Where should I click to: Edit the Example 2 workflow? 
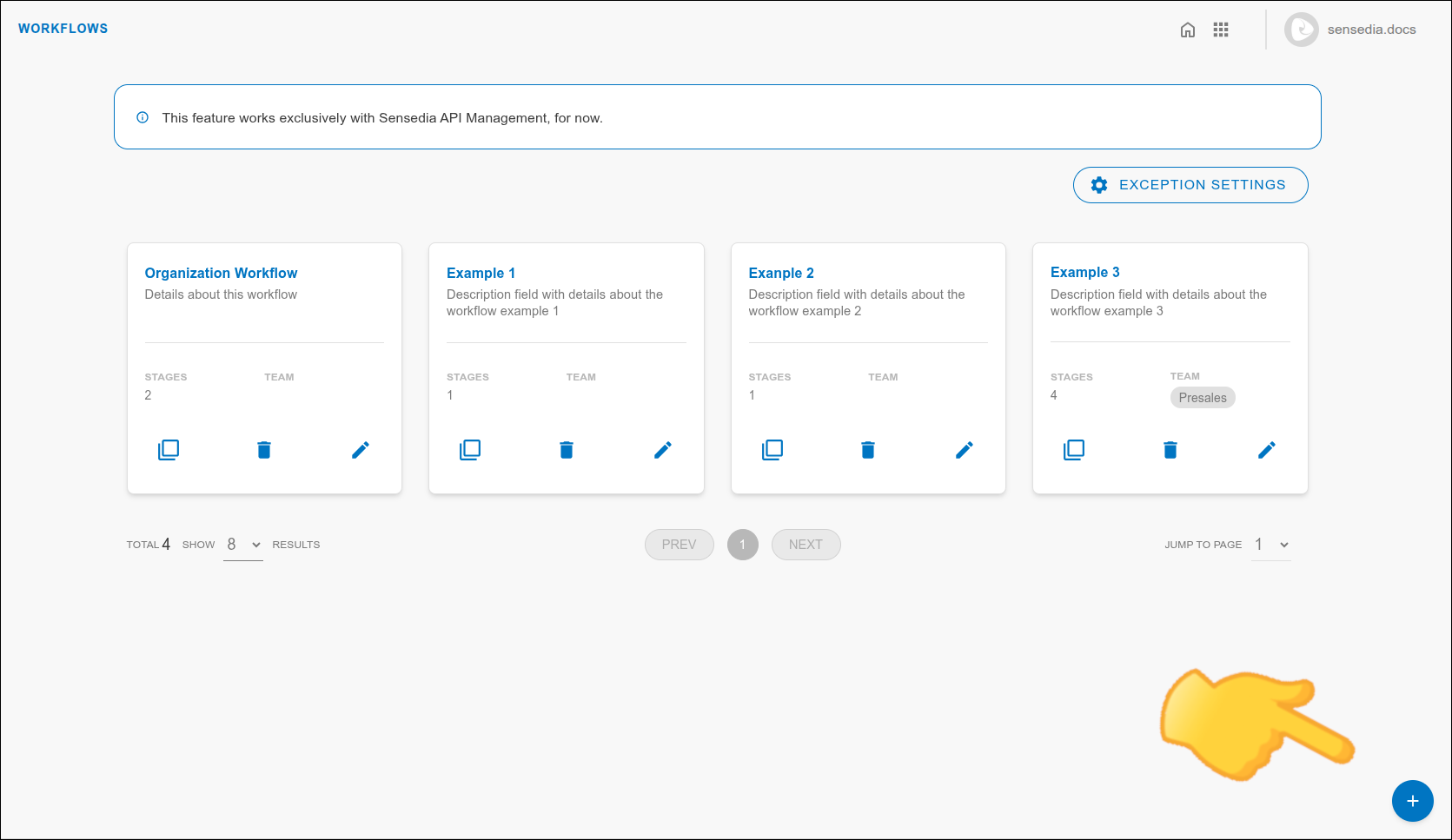coord(965,449)
